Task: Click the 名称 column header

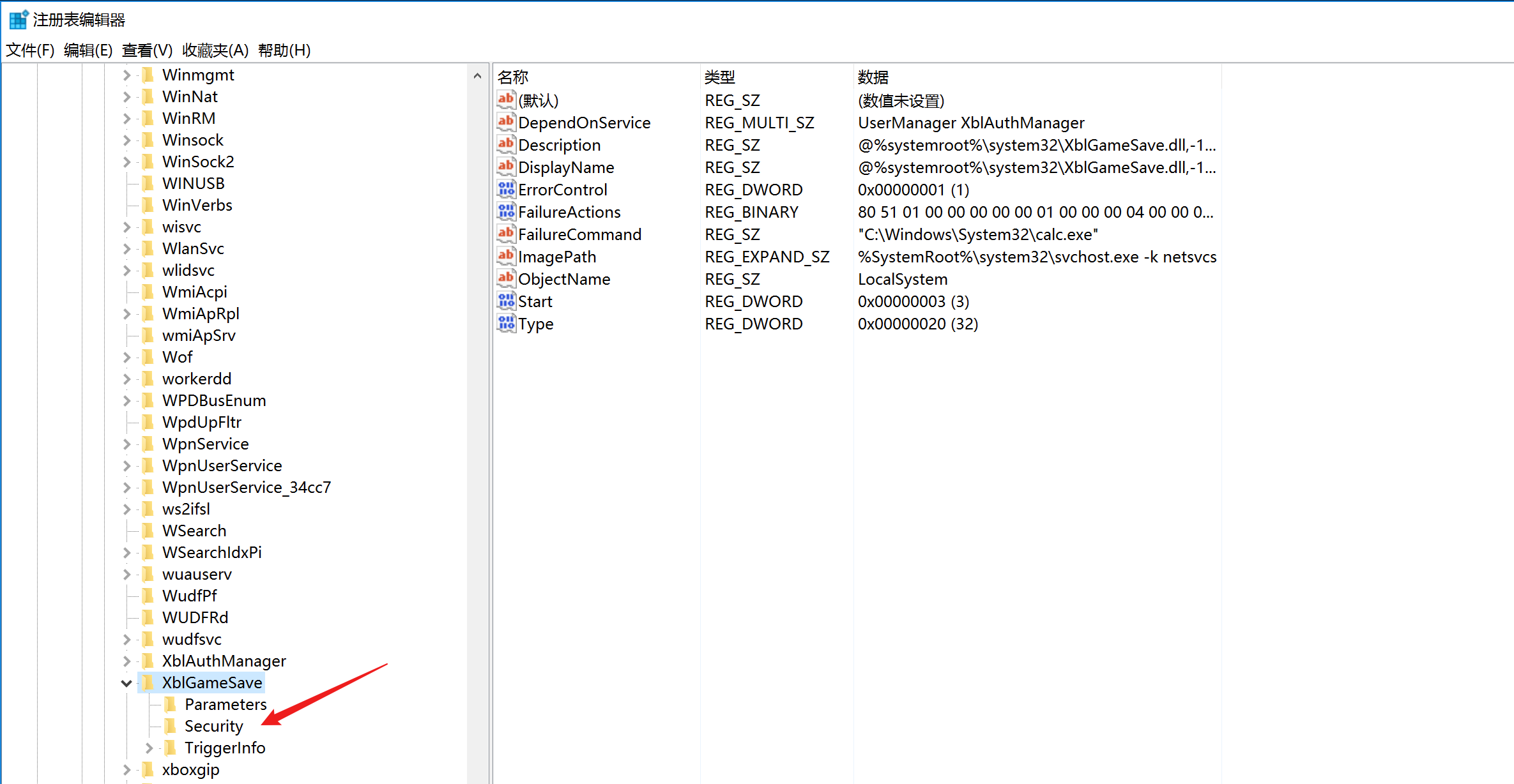Action: pyautogui.click(x=513, y=77)
